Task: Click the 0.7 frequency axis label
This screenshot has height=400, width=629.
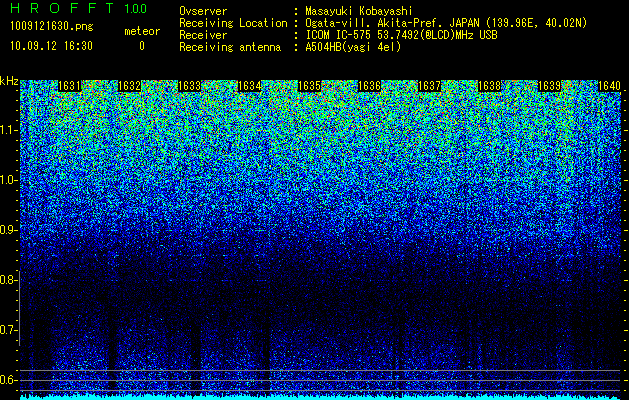Action: 7,330
